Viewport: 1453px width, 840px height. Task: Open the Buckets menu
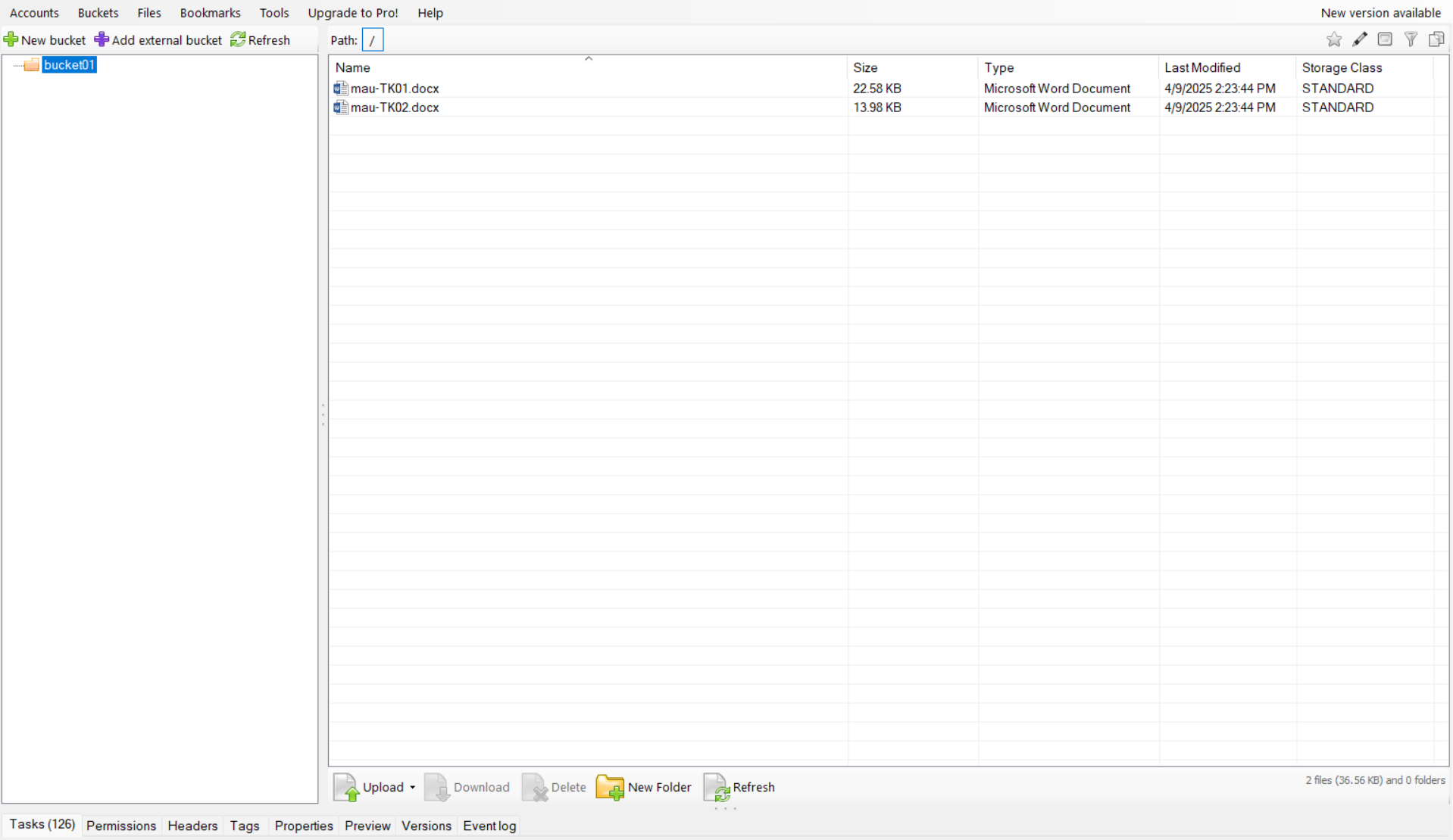click(98, 13)
